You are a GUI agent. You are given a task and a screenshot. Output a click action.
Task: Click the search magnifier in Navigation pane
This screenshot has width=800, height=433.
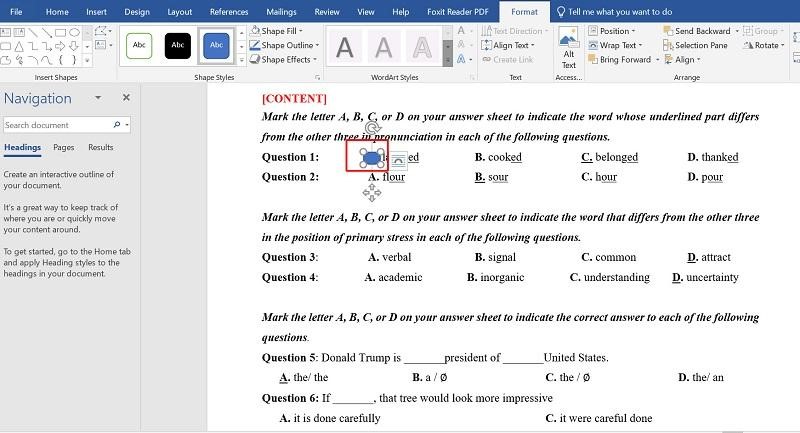point(117,124)
